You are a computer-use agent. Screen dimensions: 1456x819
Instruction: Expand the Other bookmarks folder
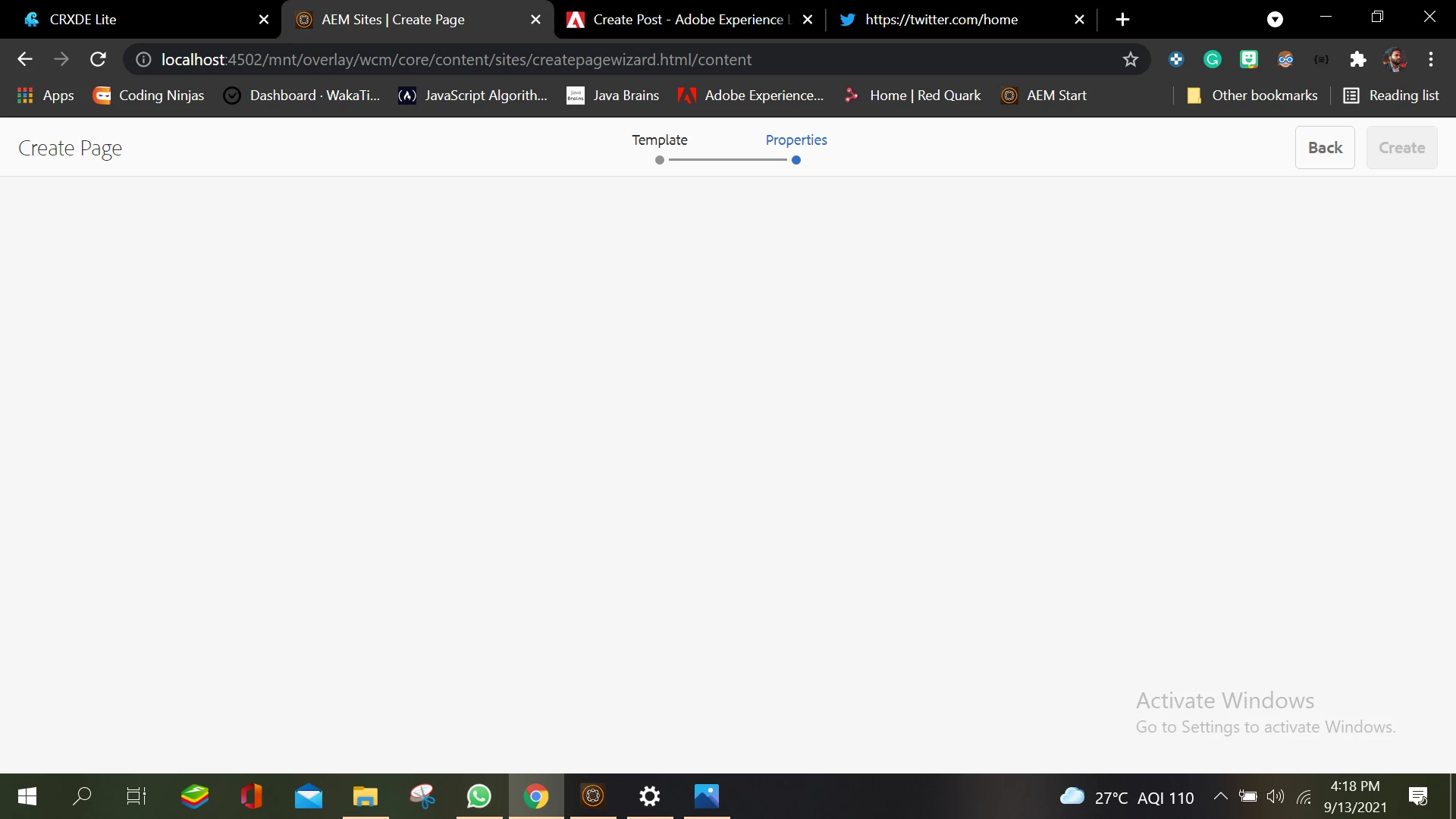coord(1252,96)
